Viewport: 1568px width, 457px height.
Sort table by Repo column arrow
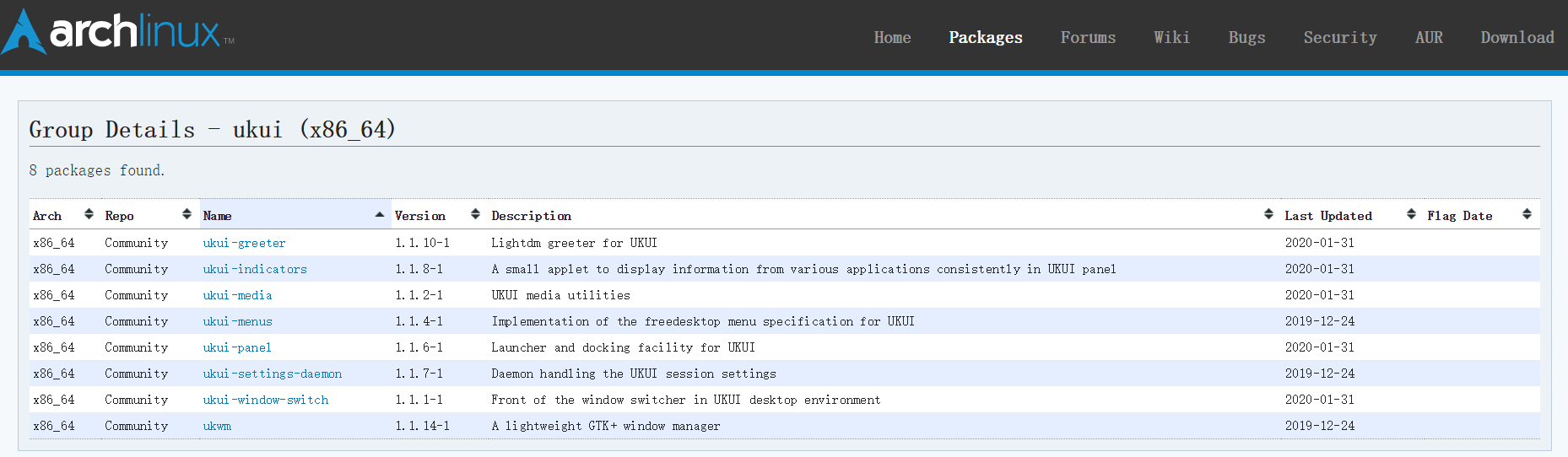pos(187,215)
